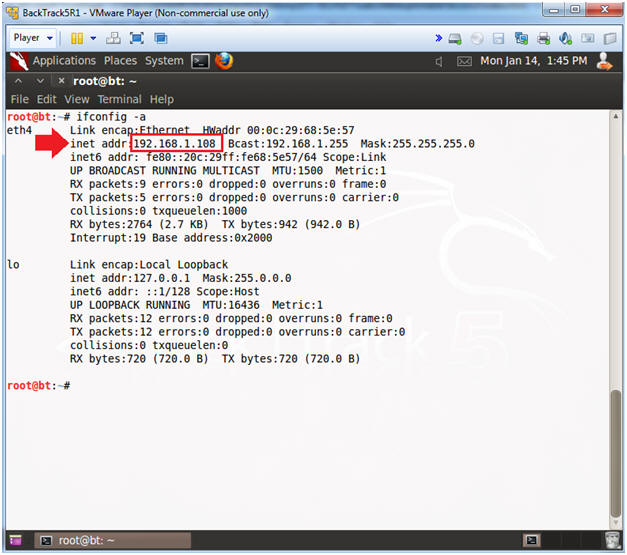Click the CD/DVD drive device icon

pyautogui.click(x=477, y=39)
